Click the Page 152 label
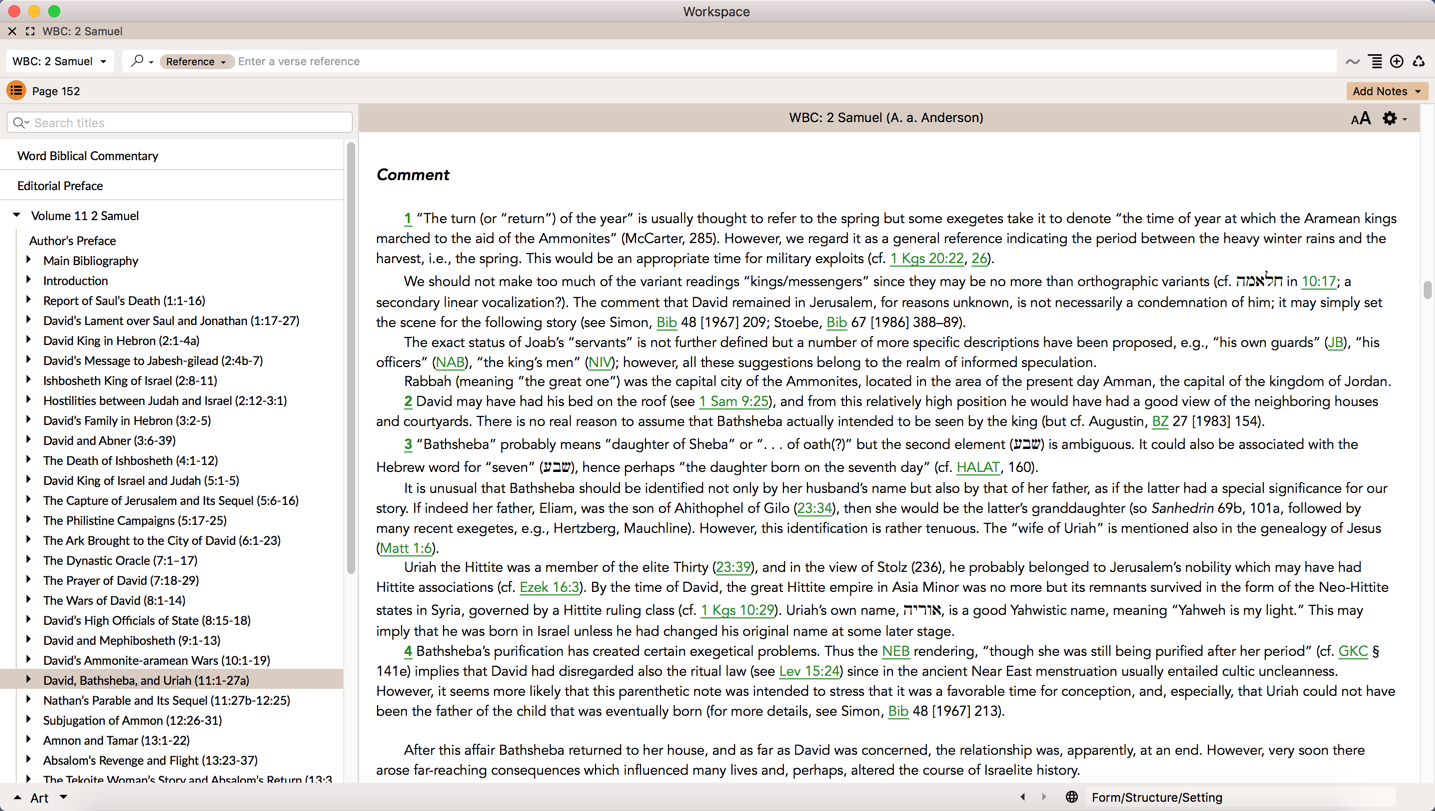1435x811 pixels. 56,92
